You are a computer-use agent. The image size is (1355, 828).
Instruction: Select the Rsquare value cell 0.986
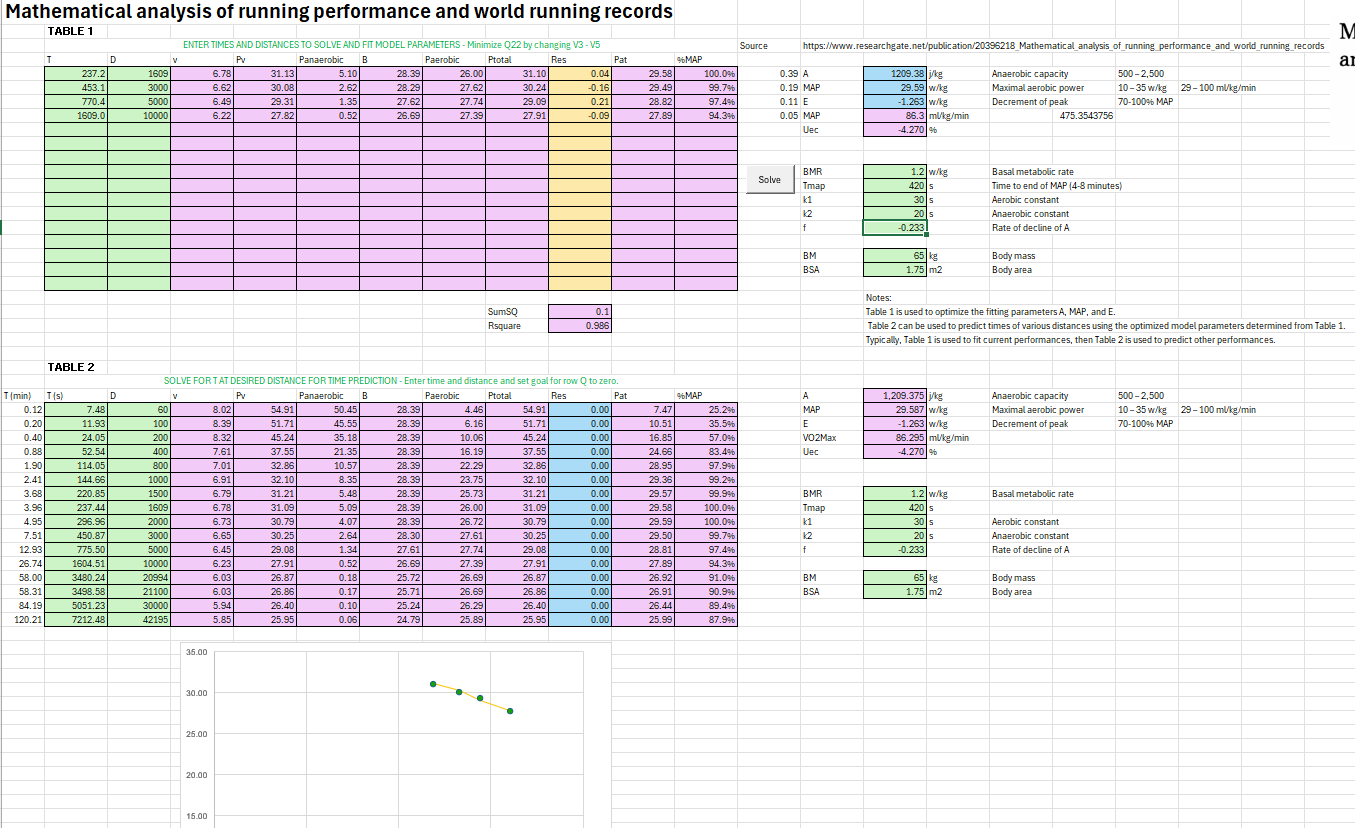coord(580,326)
